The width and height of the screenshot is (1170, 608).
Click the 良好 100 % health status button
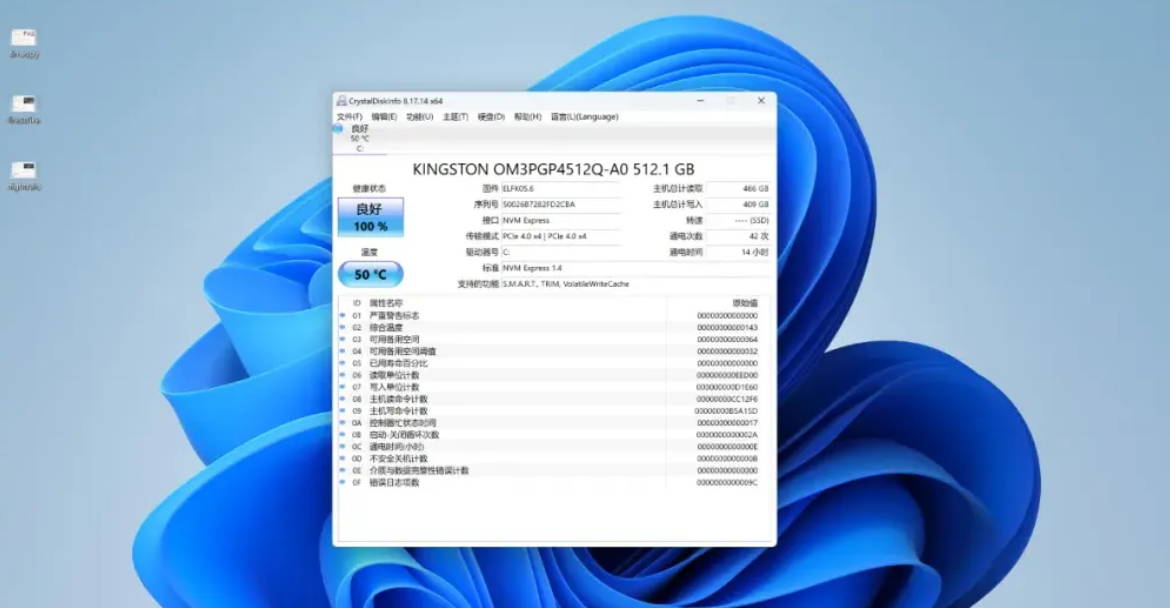click(x=371, y=217)
